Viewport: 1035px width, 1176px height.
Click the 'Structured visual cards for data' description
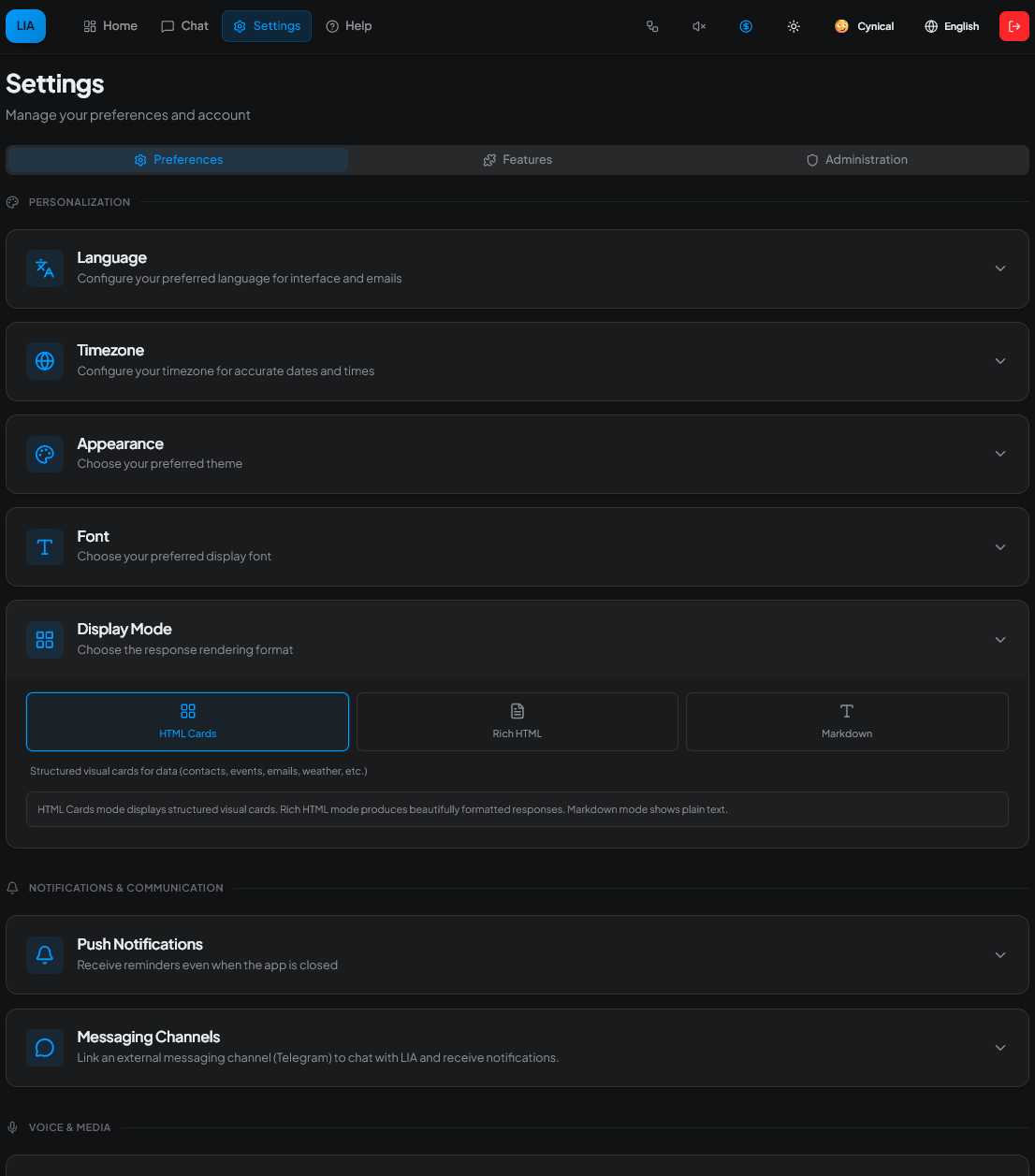click(x=198, y=772)
